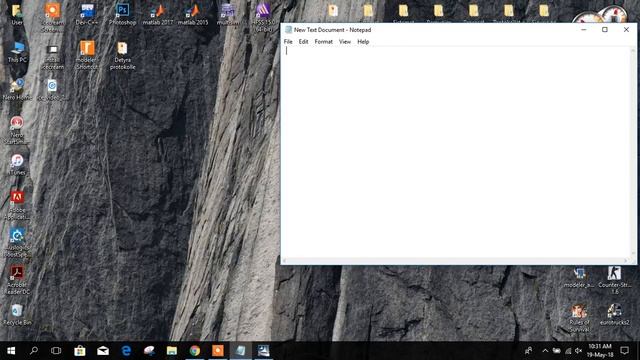
Task: Open the taskbar clock showing 10:31 AM
Action: pos(600,351)
